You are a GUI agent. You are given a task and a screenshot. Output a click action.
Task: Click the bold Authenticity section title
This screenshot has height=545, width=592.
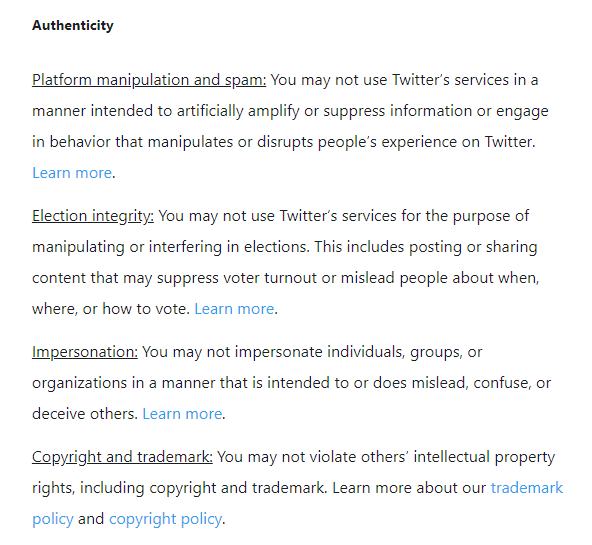[72, 25]
